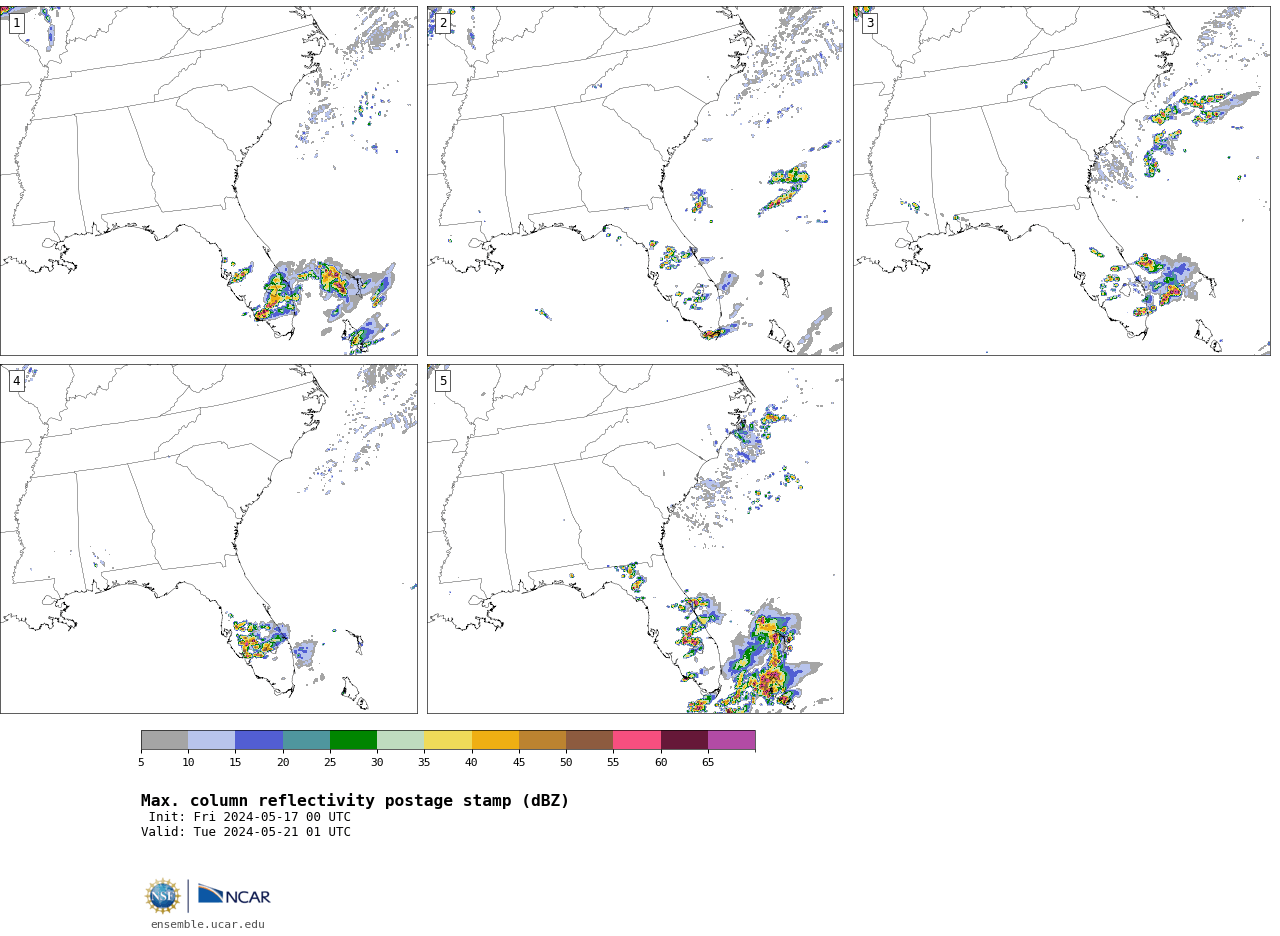Click the Init: Fri 2024-05-17 00 UTC line
Image resolution: width=1280 pixels, height=936 pixels.
click(250, 817)
